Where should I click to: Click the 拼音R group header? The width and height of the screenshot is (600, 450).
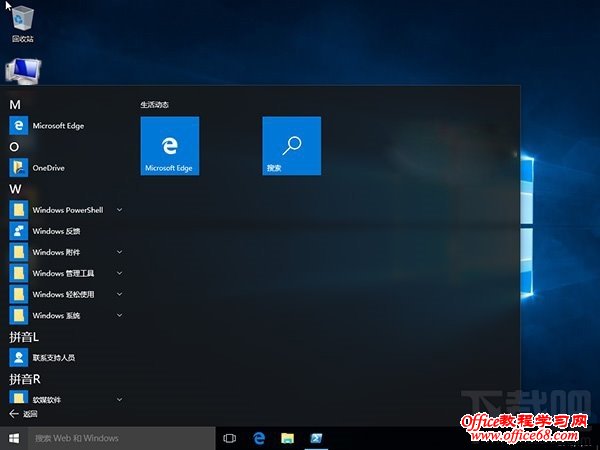[24, 379]
